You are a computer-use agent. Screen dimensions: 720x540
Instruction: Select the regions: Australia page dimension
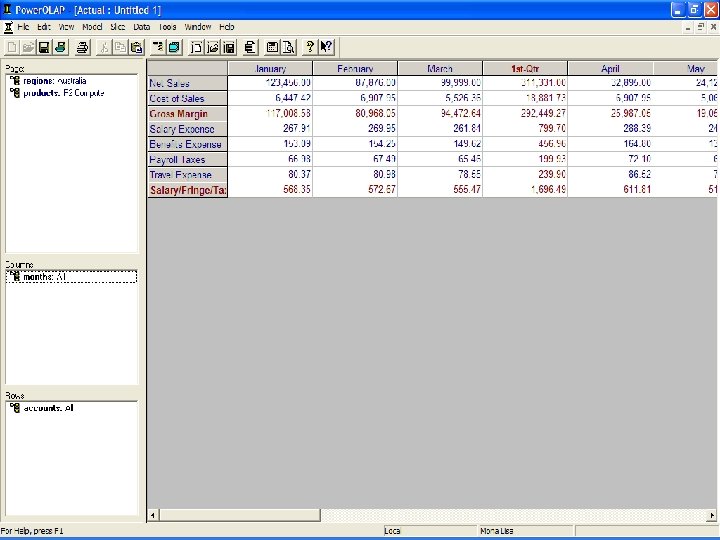tap(49, 81)
